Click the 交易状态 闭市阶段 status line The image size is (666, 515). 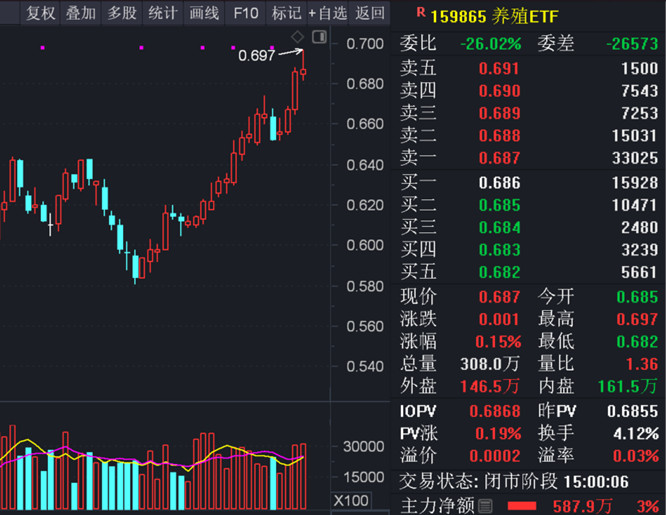[x=514, y=482]
